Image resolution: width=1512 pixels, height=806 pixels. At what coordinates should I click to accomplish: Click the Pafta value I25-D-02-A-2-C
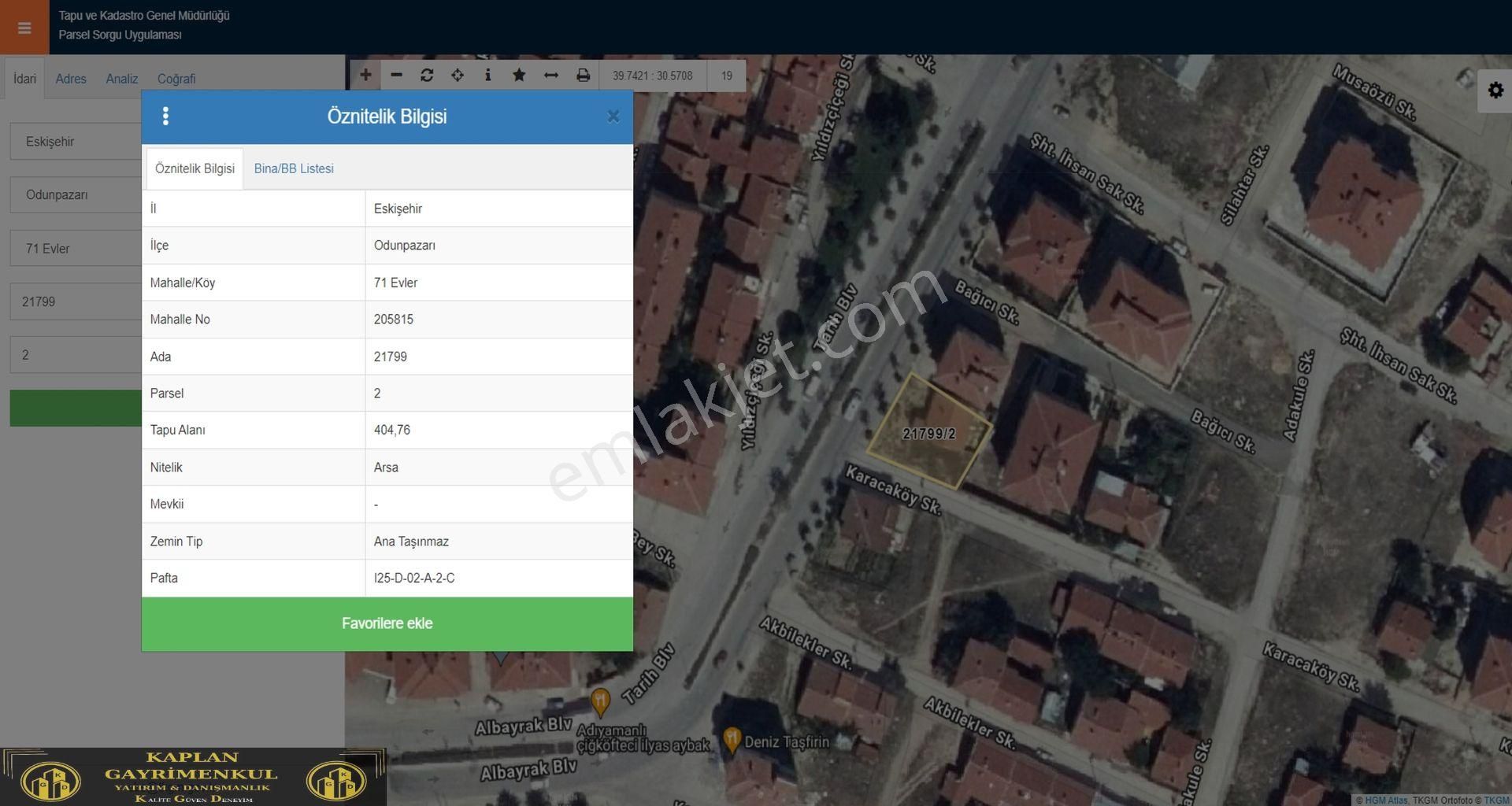(414, 578)
